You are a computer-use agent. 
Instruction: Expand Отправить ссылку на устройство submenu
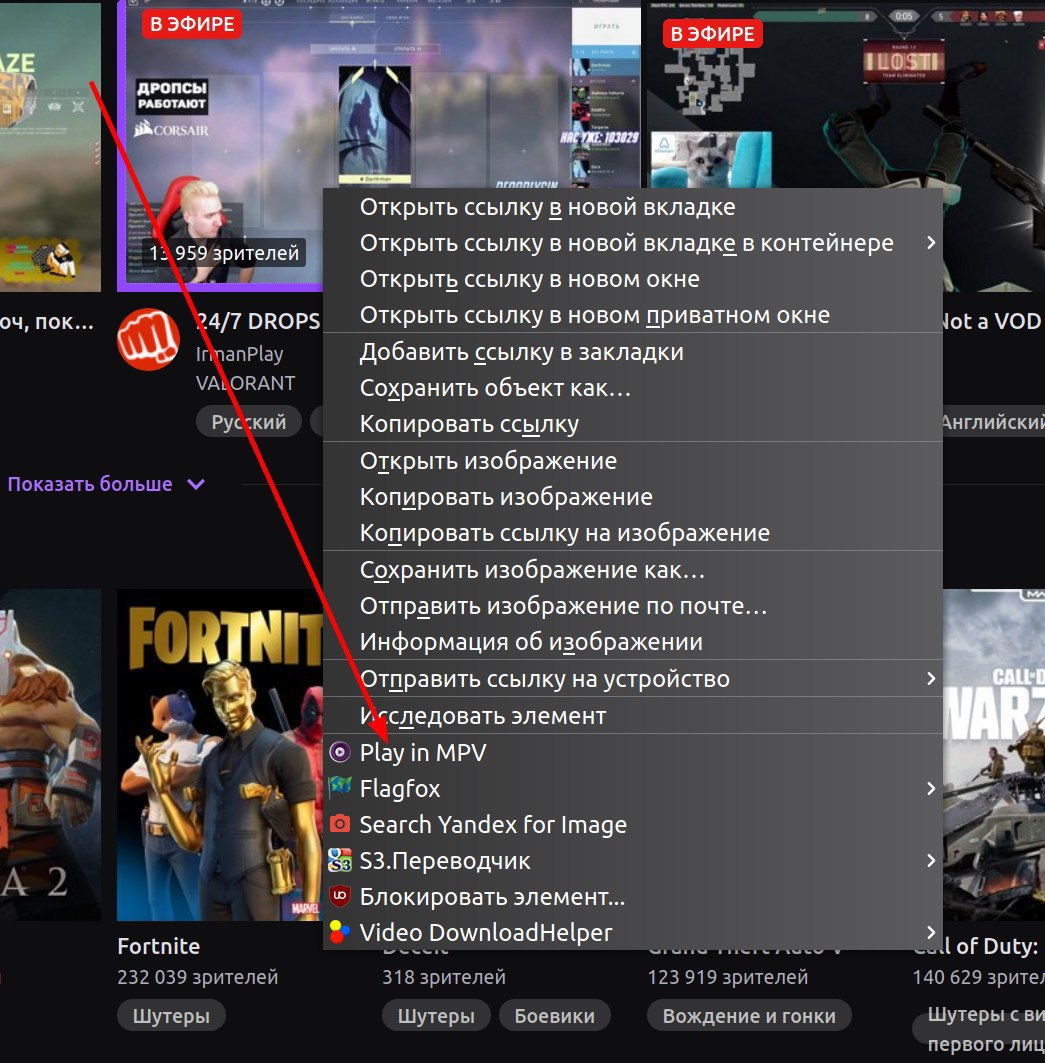(x=633, y=679)
